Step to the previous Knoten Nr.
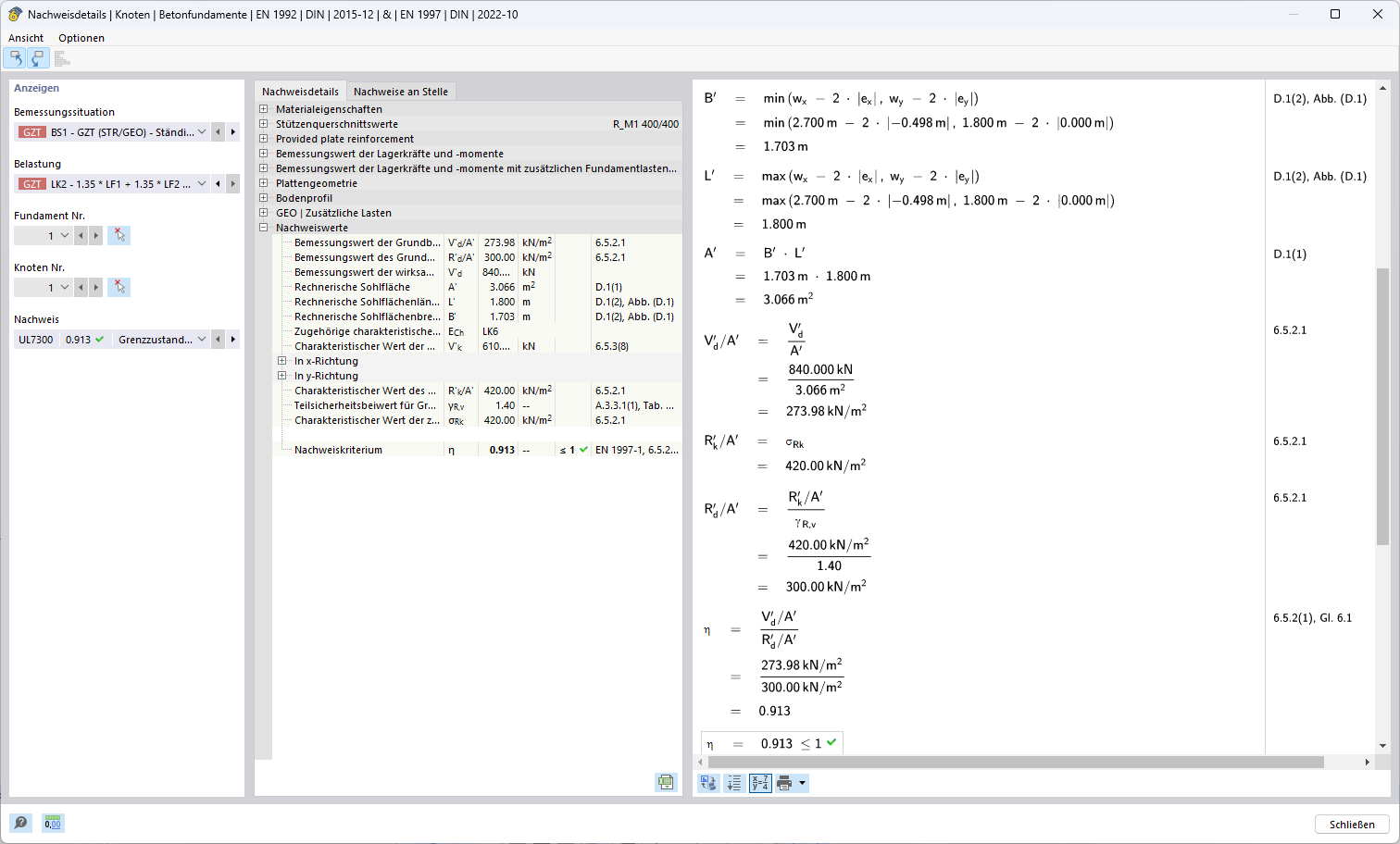The image size is (1400, 844). (x=81, y=288)
